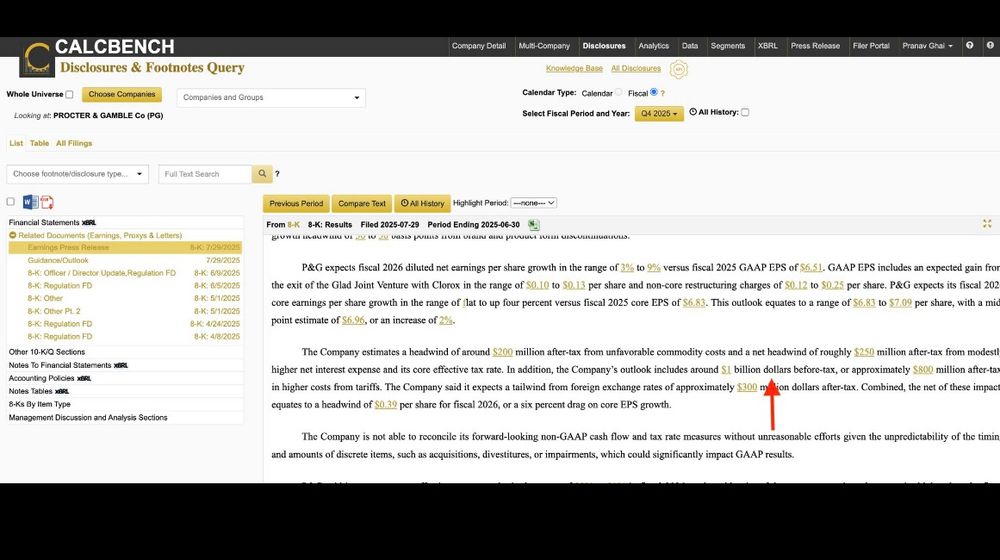Click the full text search magnifier button
The height and width of the screenshot is (560, 1000).
pyautogui.click(x=261, y=173)
